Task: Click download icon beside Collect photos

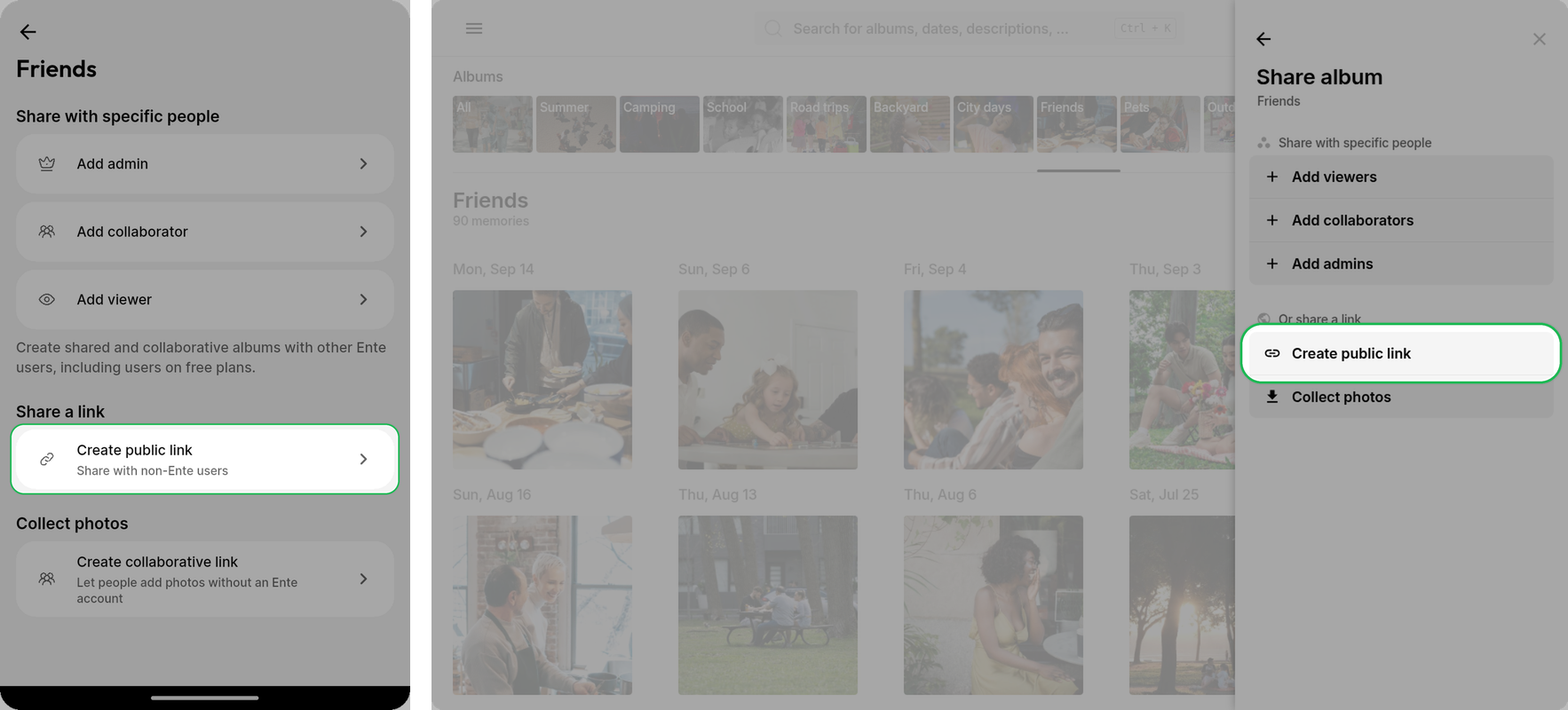Action: coord(1272,397)
